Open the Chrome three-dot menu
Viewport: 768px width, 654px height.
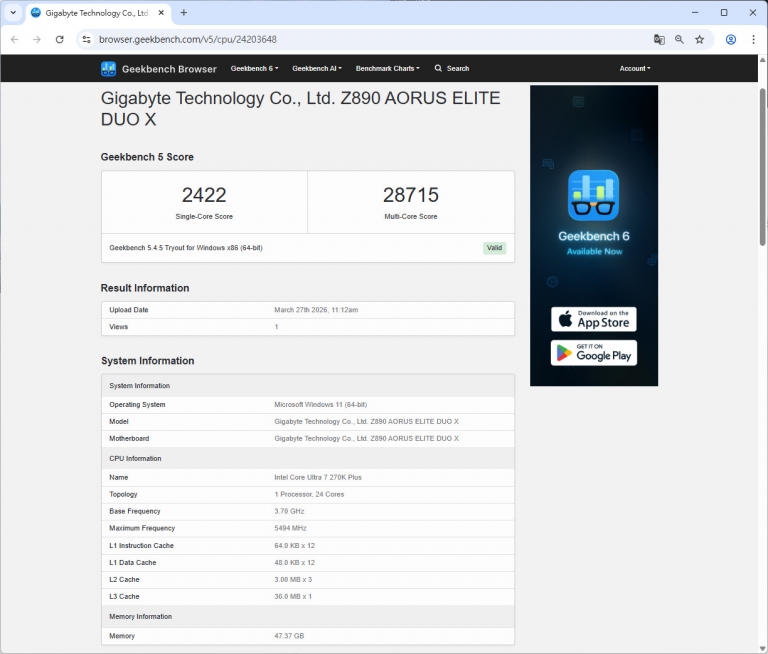pos(753,39)
